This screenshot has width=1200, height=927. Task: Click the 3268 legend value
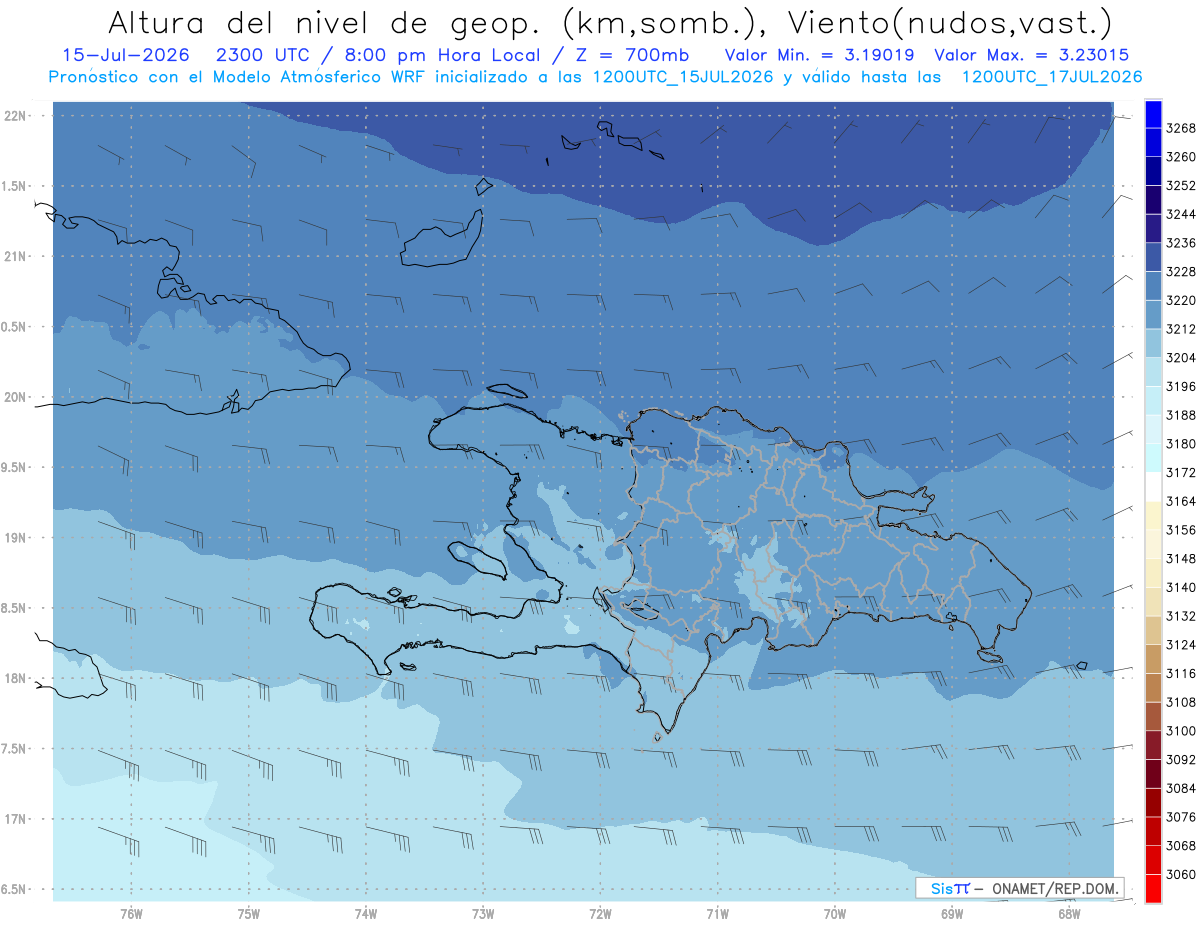(x=1181, y=128)
